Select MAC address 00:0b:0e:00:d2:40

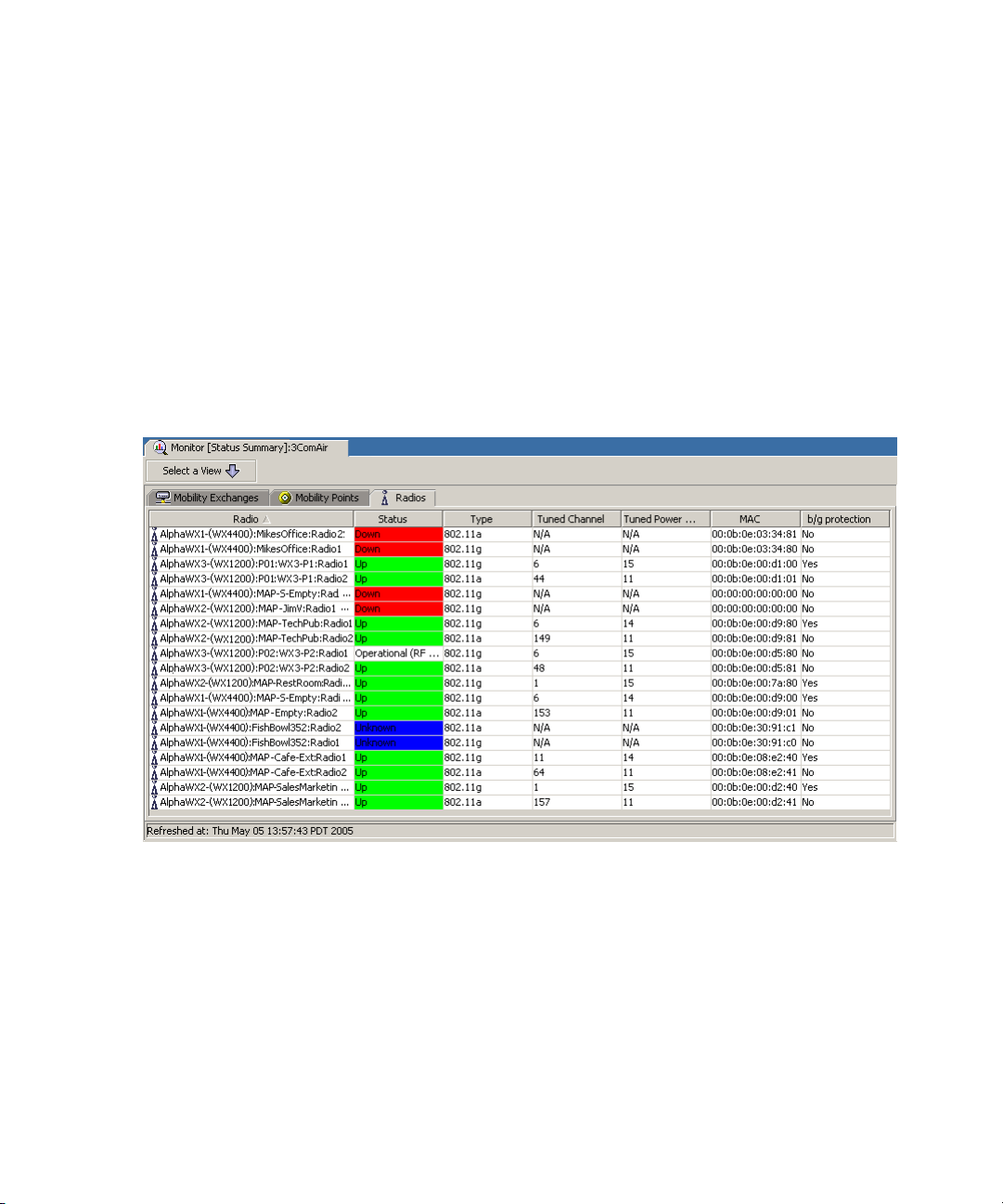tap(754, 787)
